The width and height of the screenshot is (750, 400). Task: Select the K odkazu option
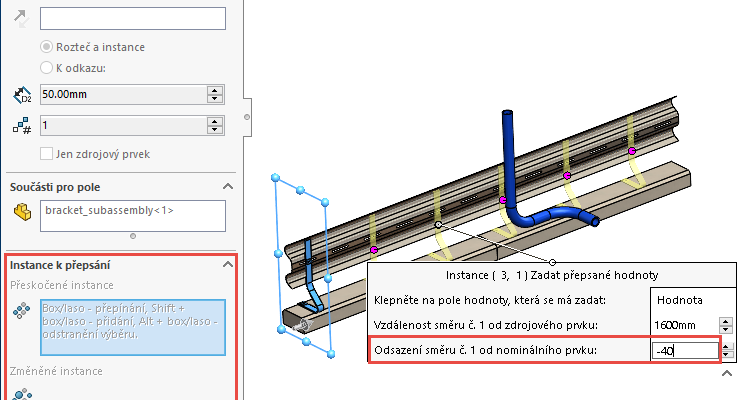coord(46,68)
